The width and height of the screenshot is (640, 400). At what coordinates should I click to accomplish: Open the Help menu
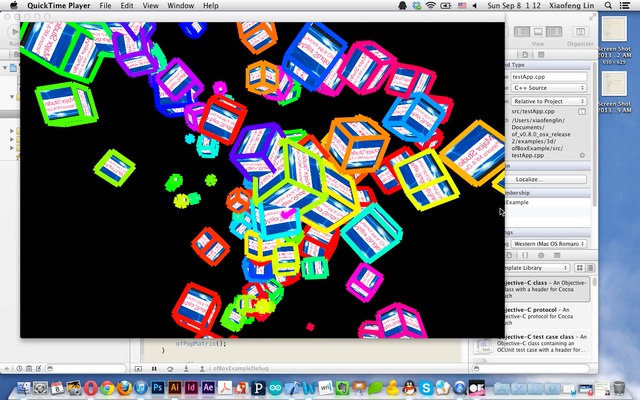point(211,6)
